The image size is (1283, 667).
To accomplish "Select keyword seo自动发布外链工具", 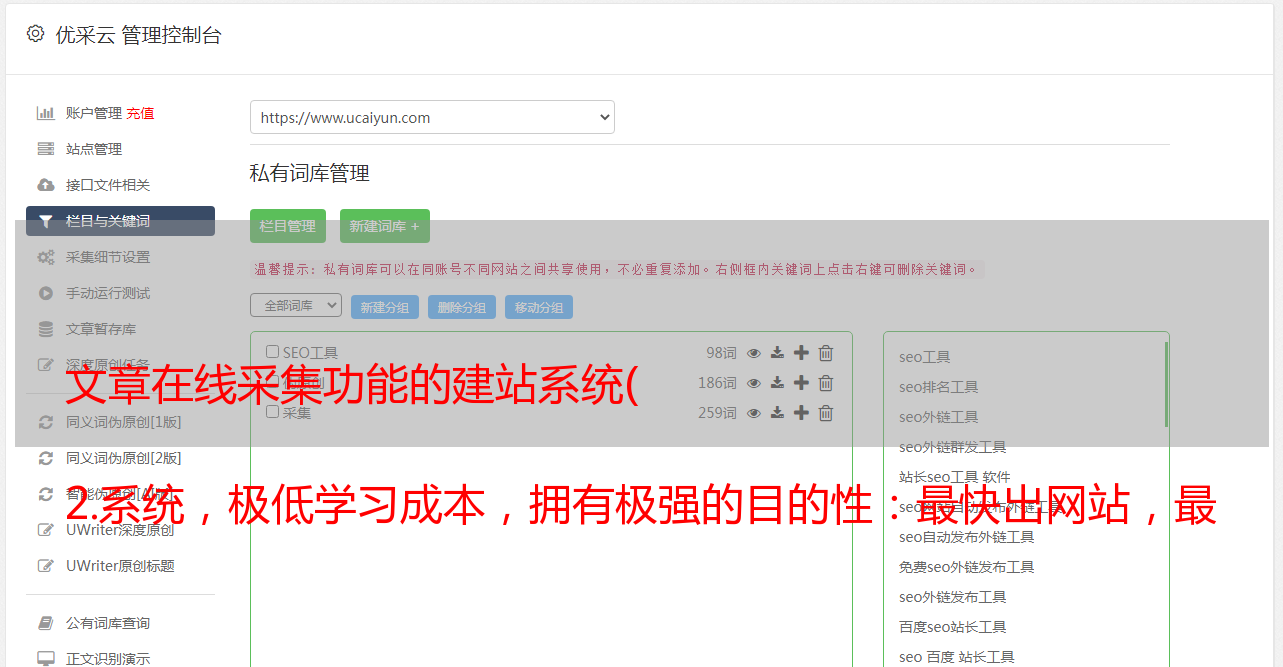I will click(967, 537).
